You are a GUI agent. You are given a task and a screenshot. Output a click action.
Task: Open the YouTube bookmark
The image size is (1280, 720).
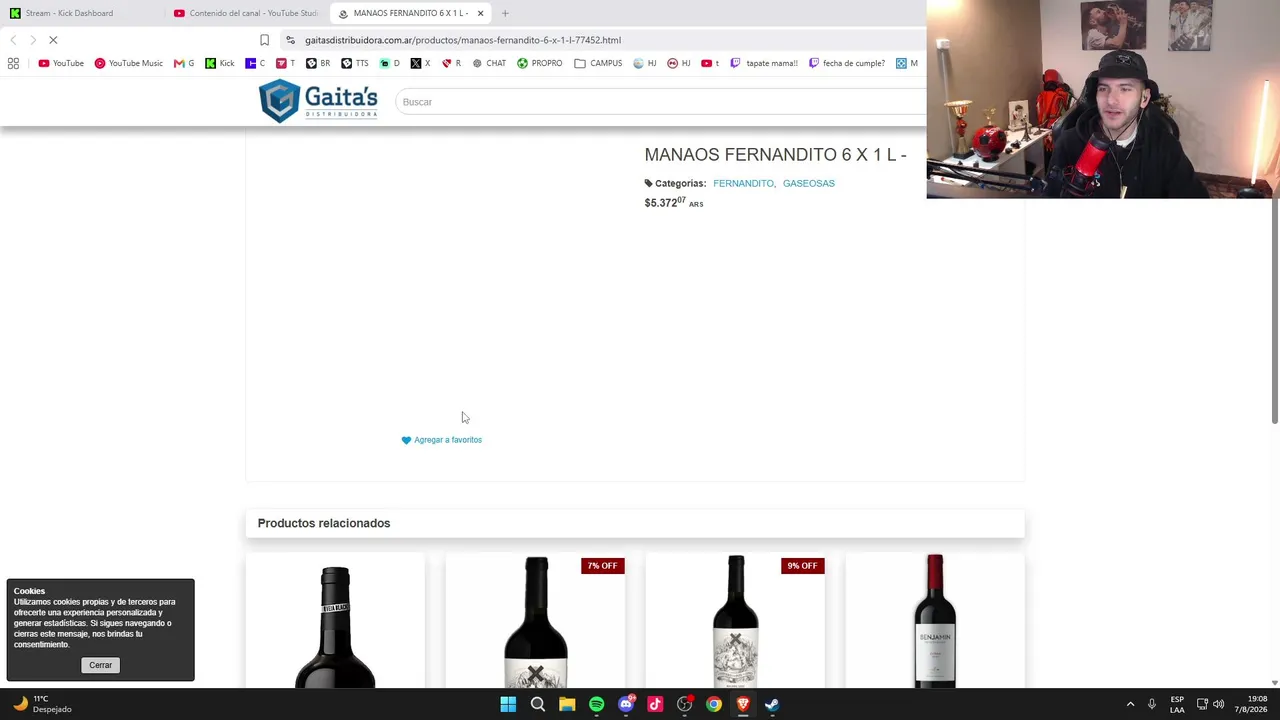pyautogui.click(x=61, y=63)
